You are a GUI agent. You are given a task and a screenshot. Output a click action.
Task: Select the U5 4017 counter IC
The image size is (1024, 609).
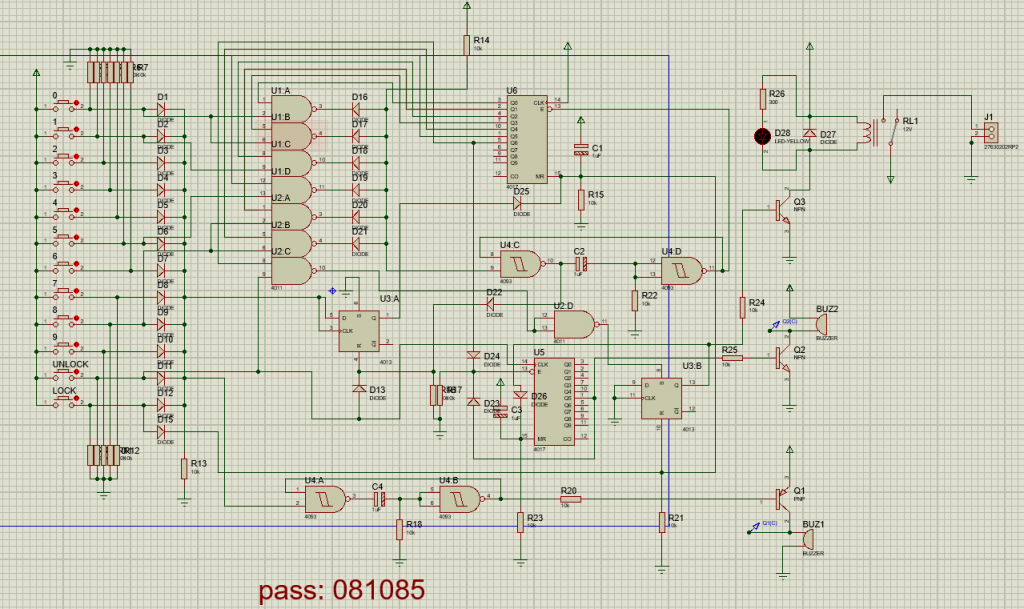554,401
